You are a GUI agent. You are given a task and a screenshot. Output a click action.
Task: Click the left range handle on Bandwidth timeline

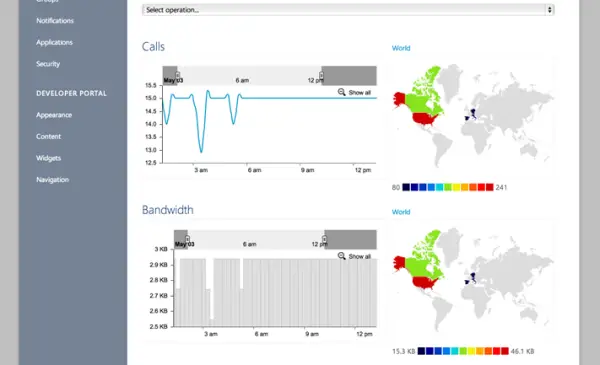pyautogui.click(x=188, y=239)
